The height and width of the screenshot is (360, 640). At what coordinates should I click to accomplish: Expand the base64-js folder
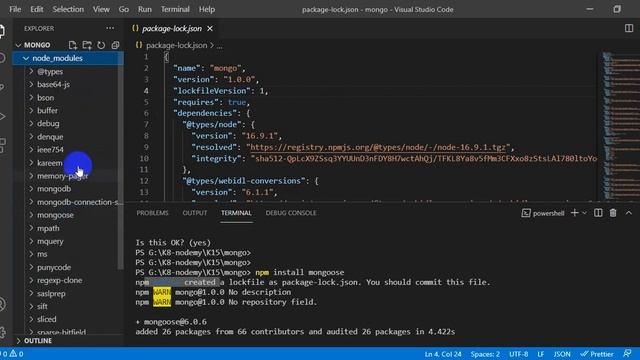(x=53, y=84)
